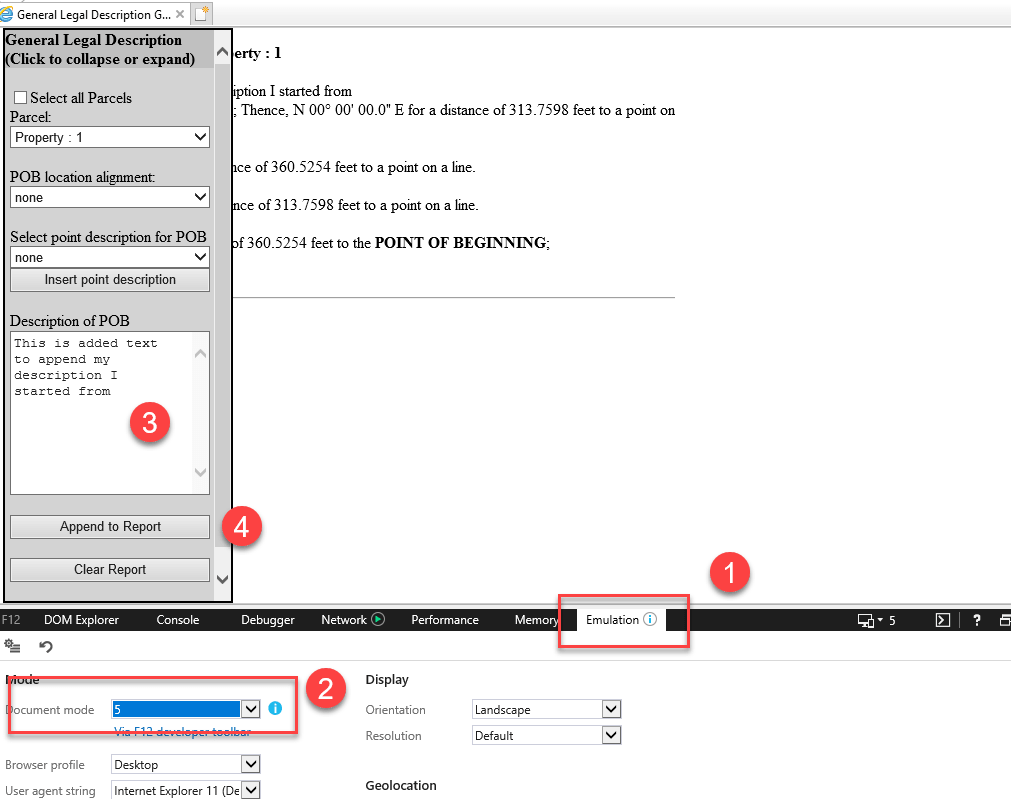Click the reset emulation settings undo icon
The height and width of the screenshot is (799, 1011).
(x=46, y=647)
